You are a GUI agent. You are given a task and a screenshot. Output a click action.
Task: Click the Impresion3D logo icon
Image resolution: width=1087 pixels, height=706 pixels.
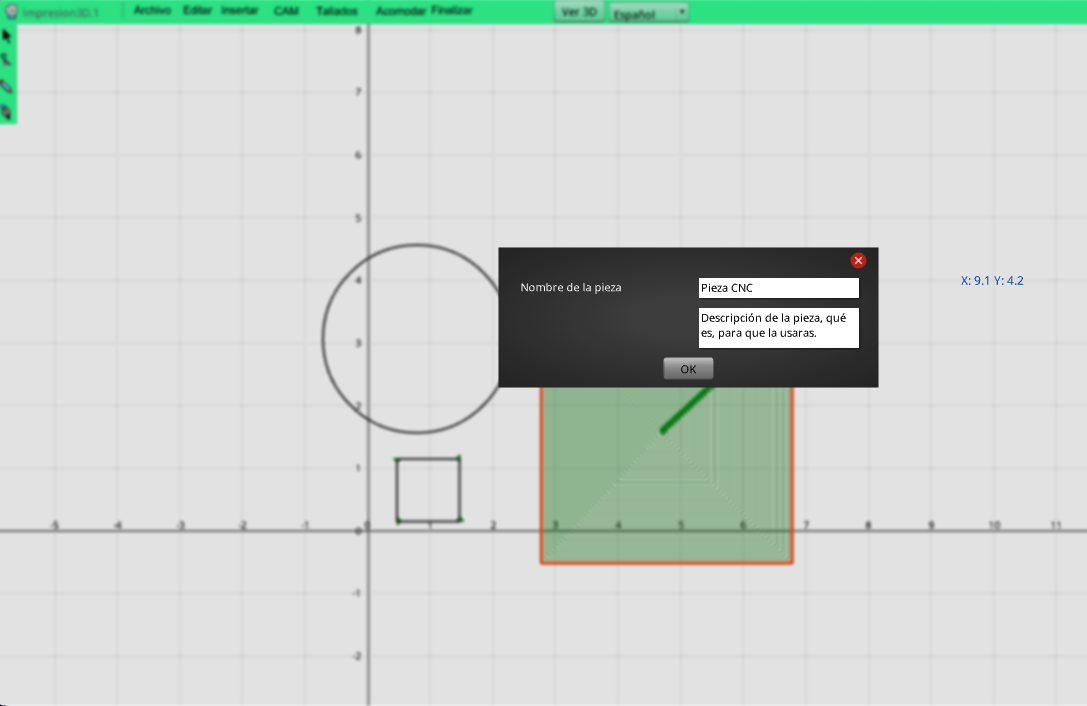[x=12, y=13]
